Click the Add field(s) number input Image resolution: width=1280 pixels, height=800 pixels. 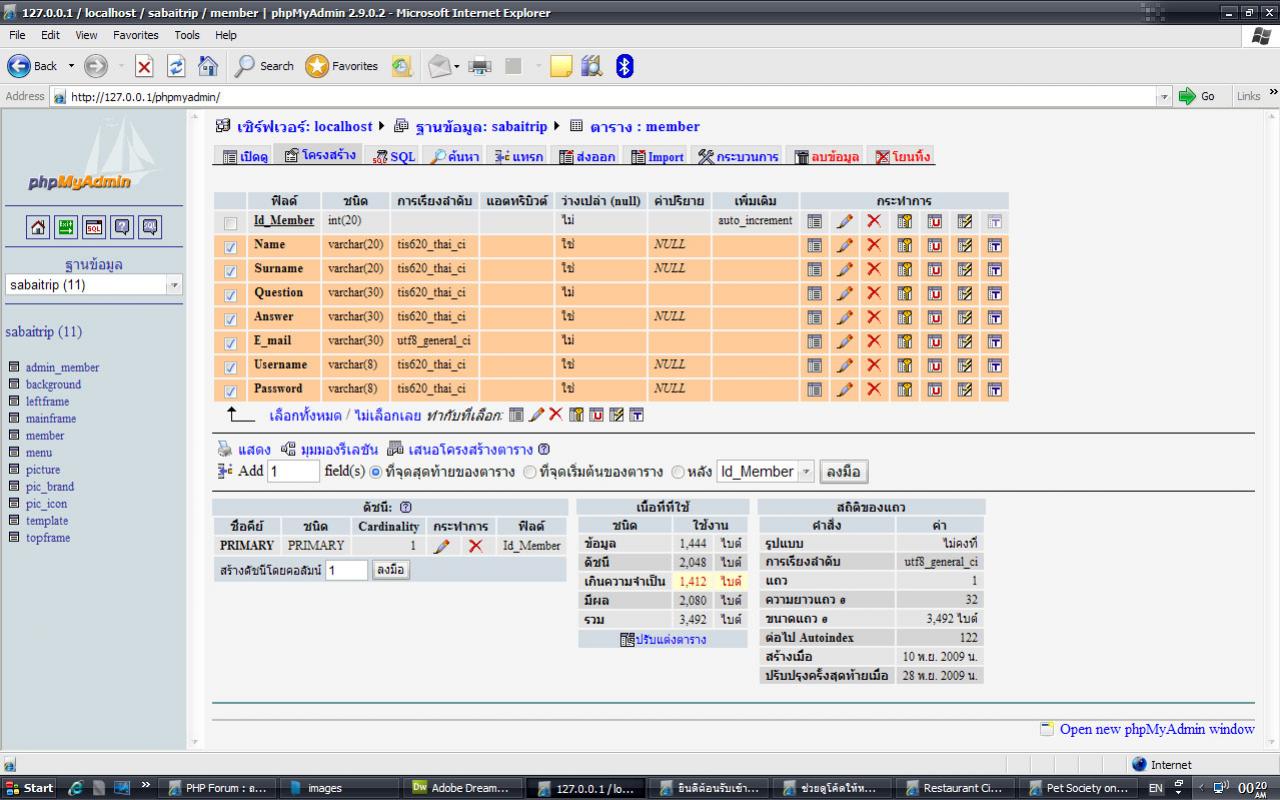point(293,472)
